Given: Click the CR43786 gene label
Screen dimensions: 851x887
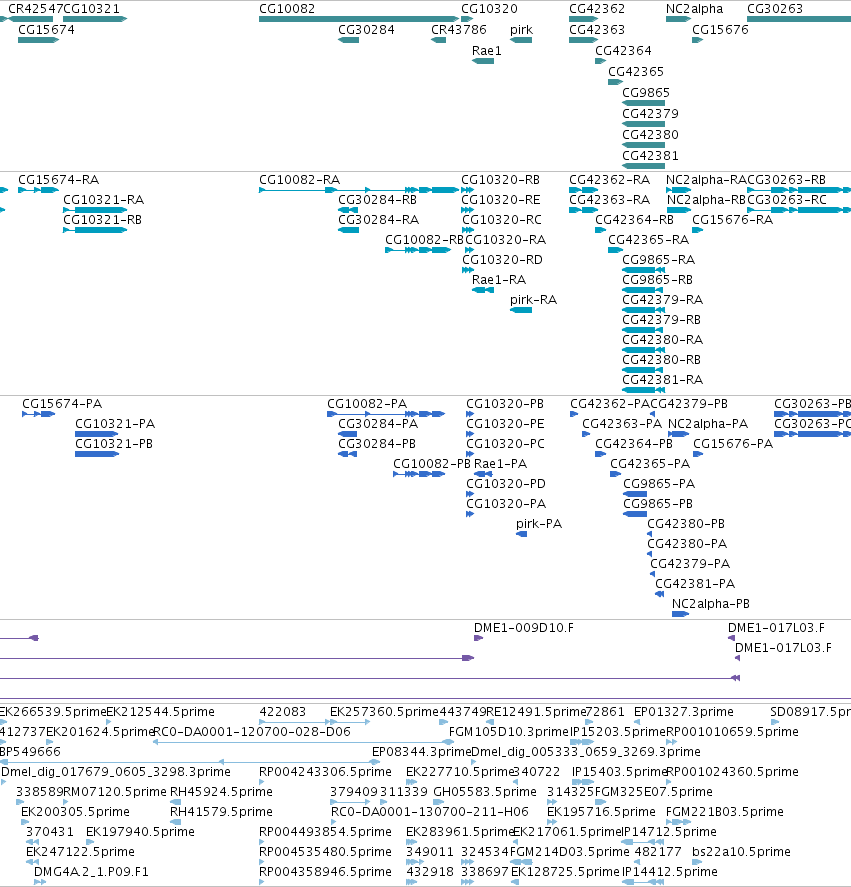Looking at the screenshot, I should [x=459, y=30].
